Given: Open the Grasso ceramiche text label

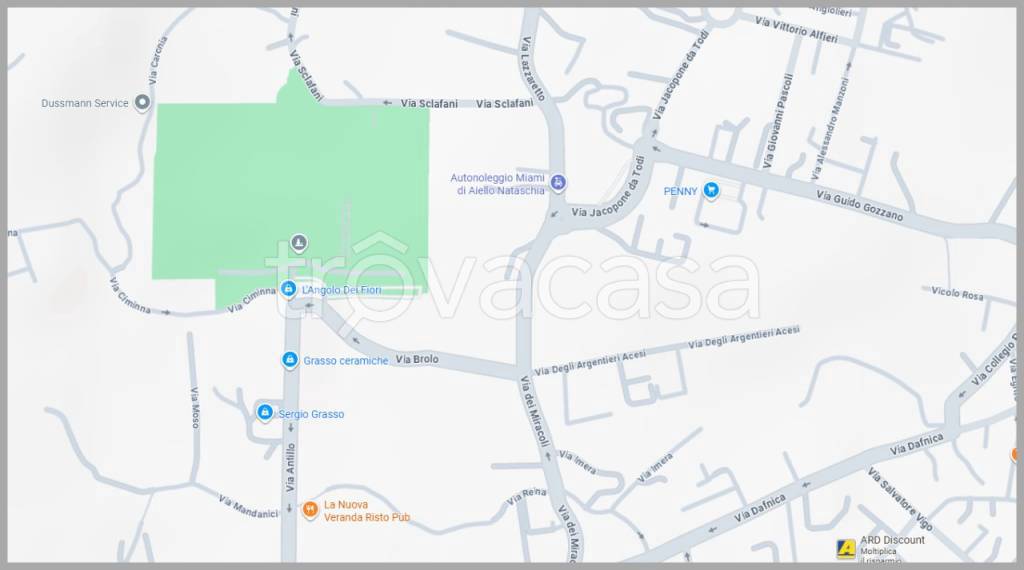Looking at the screenshot, I should click(x=345, y=360).
